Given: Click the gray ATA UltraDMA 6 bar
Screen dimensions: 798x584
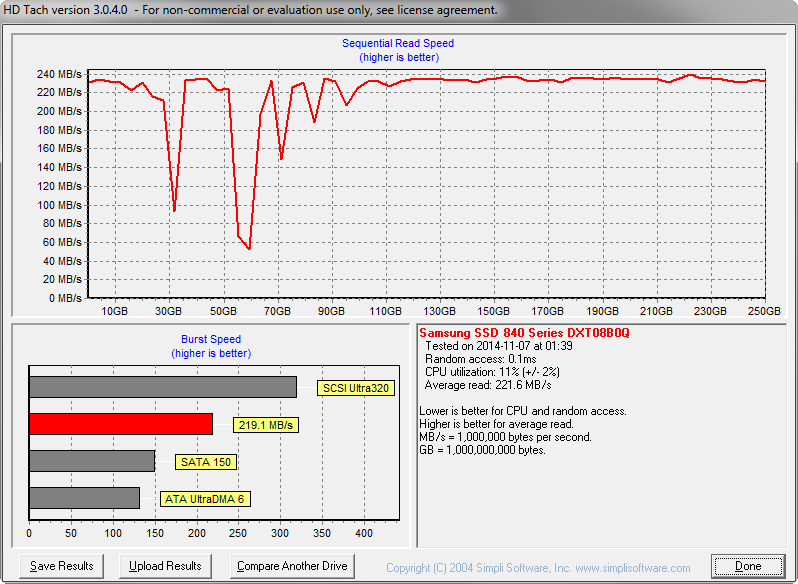Looking at the screenshot, I should 85,497.
